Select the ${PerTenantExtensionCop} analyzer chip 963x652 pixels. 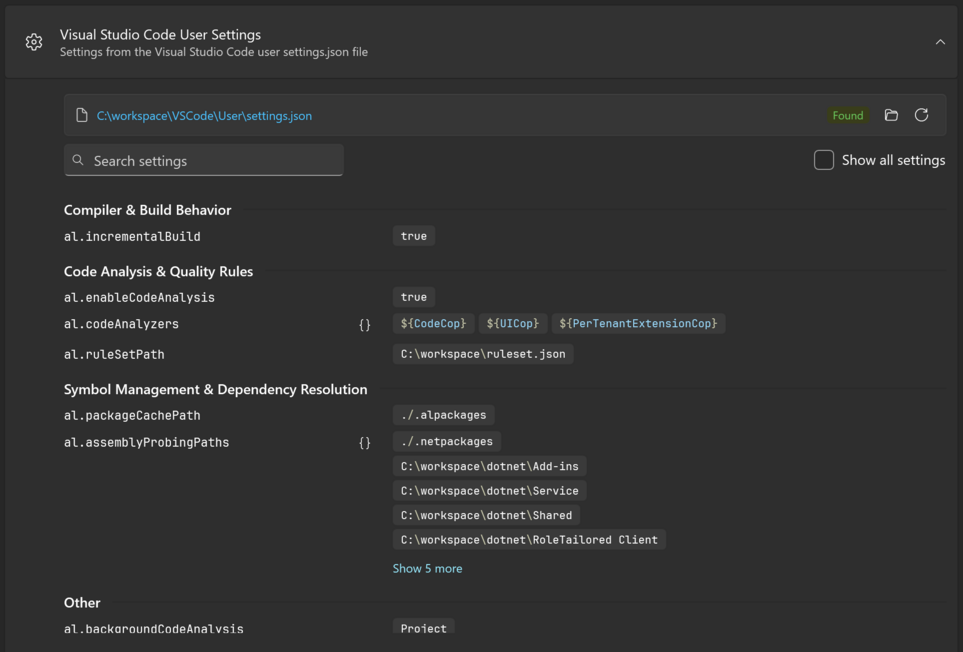(x=638, y=324)
